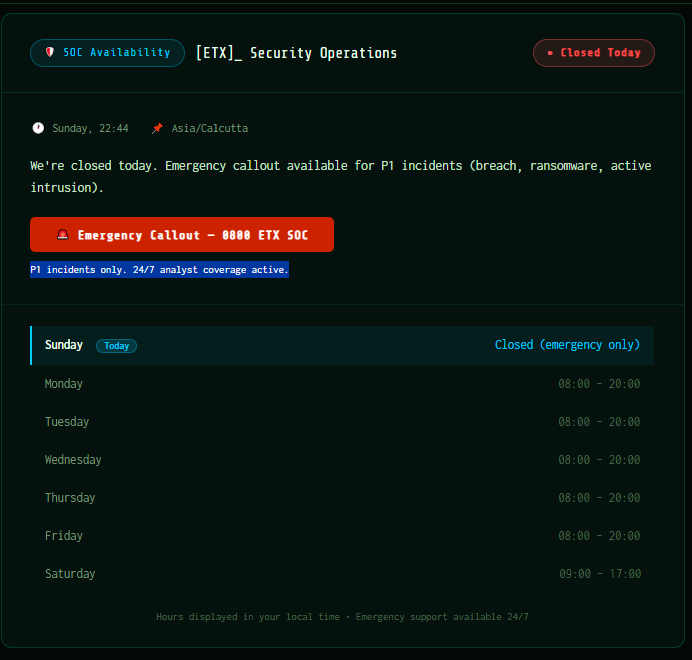
Task: Click the shield icon in SOC Availability badge
Action: 50,53
